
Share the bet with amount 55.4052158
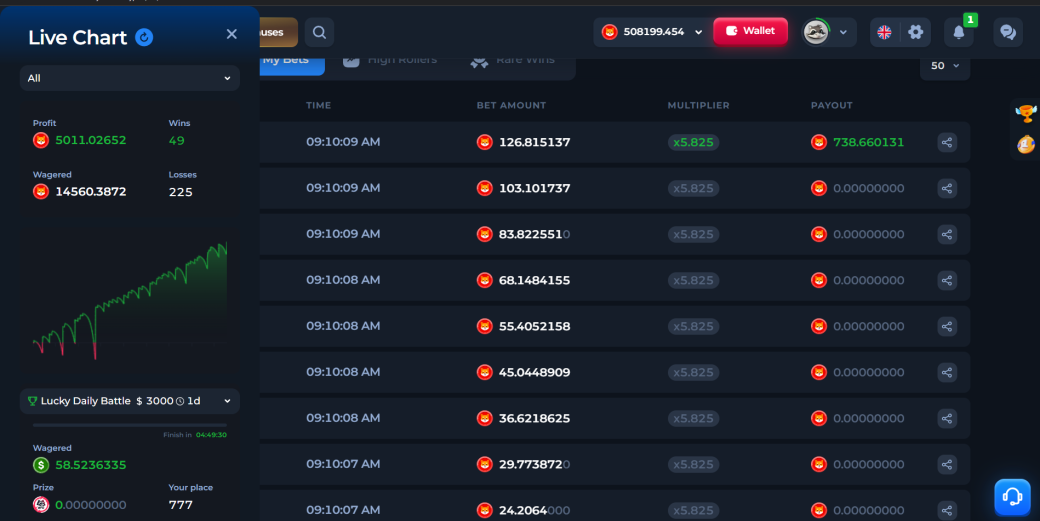pos(947,326)
